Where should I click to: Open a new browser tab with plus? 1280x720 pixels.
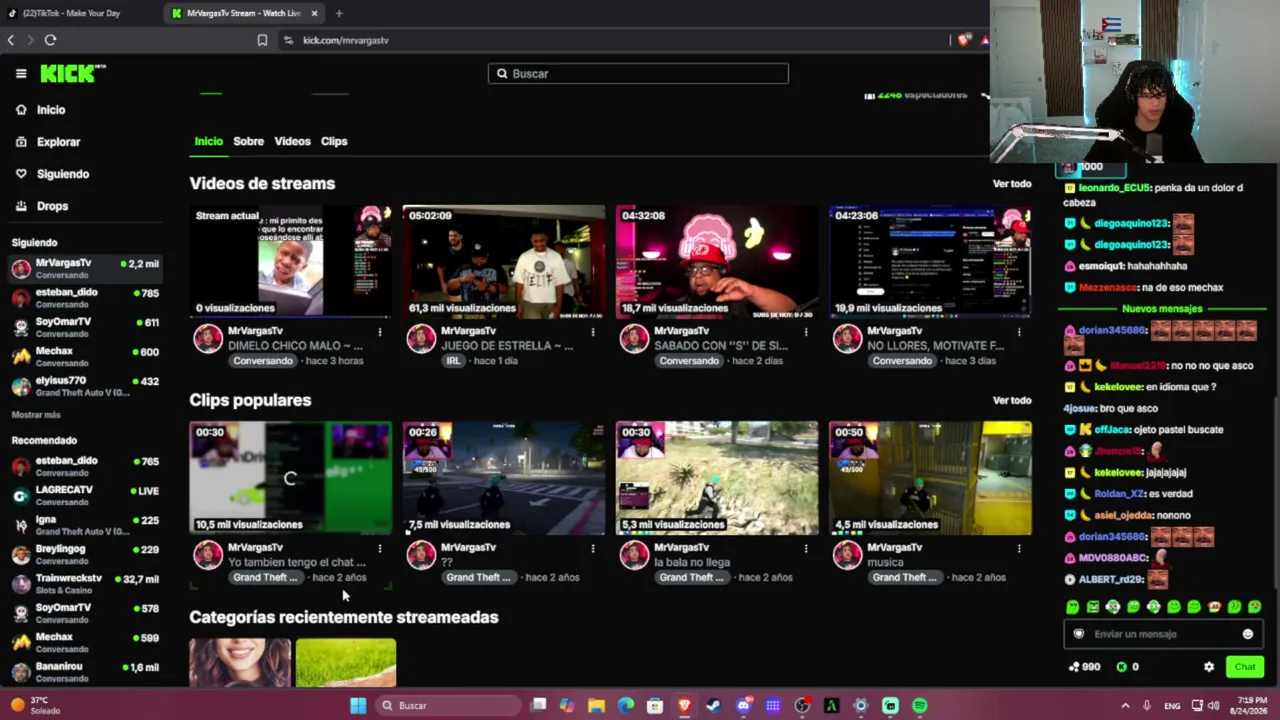point(339,13)
